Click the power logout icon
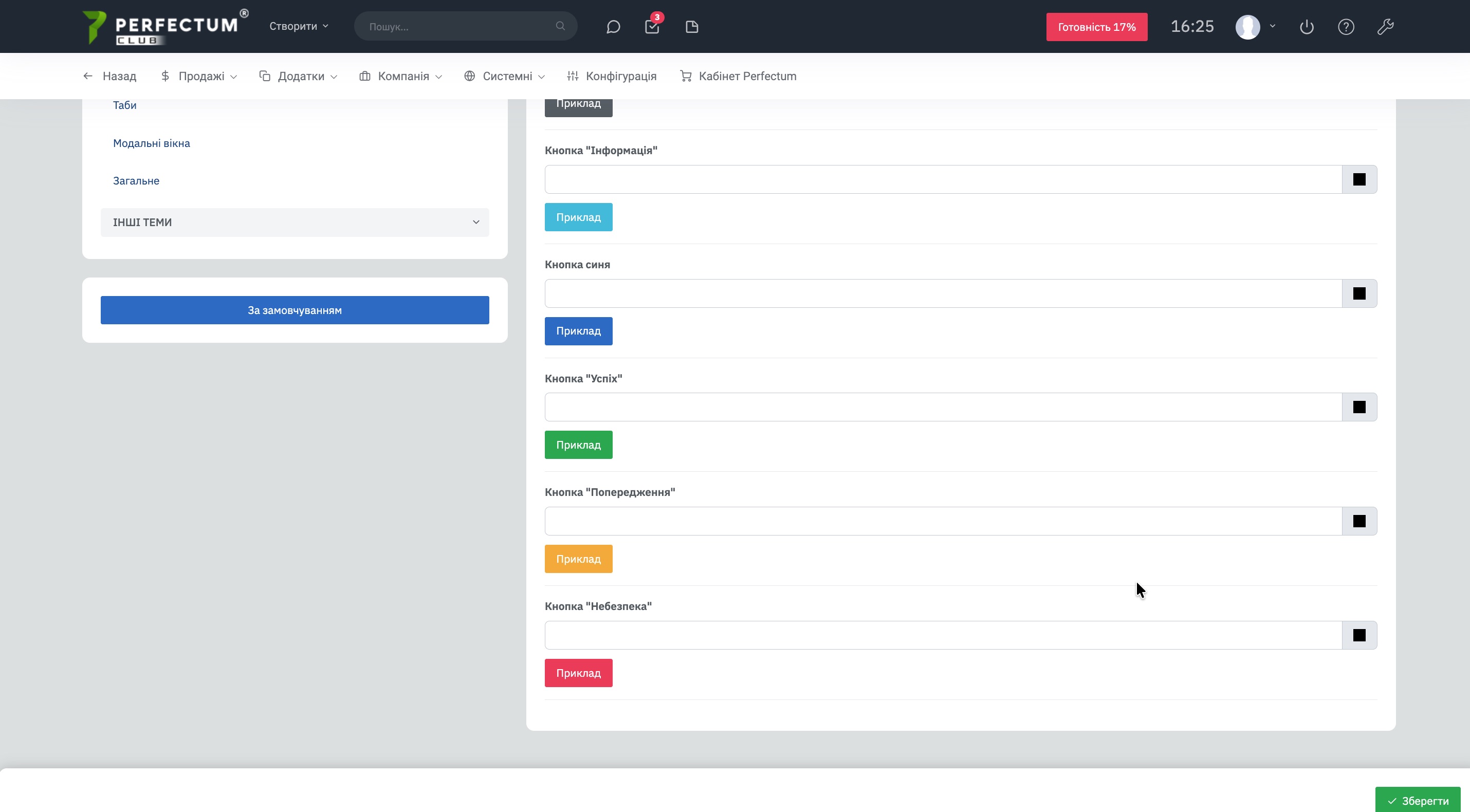Screen dimensions: 1470x812 coord(1307,27)
